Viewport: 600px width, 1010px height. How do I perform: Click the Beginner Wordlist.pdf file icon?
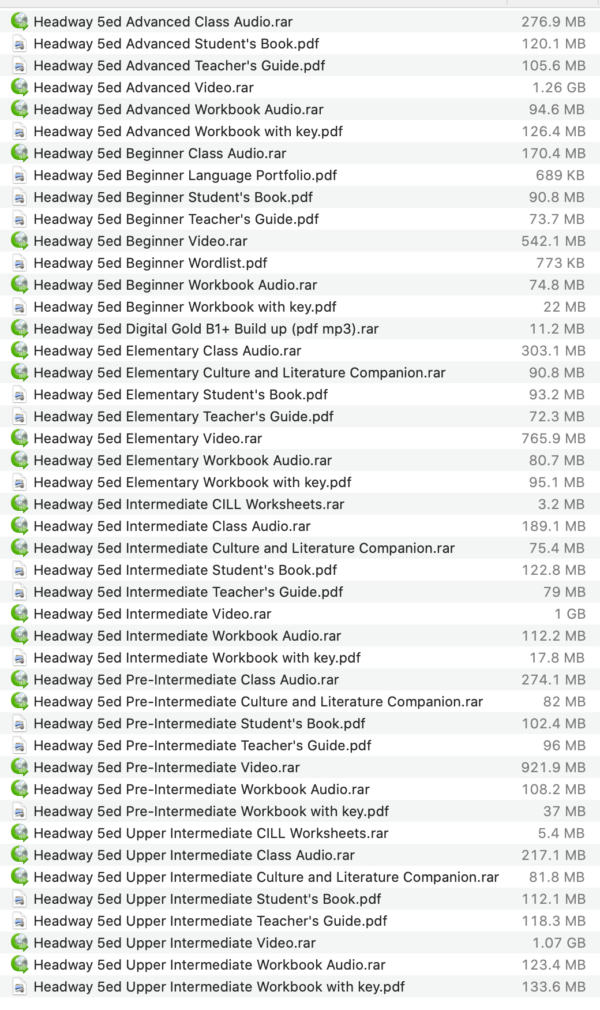click(19, 263)
